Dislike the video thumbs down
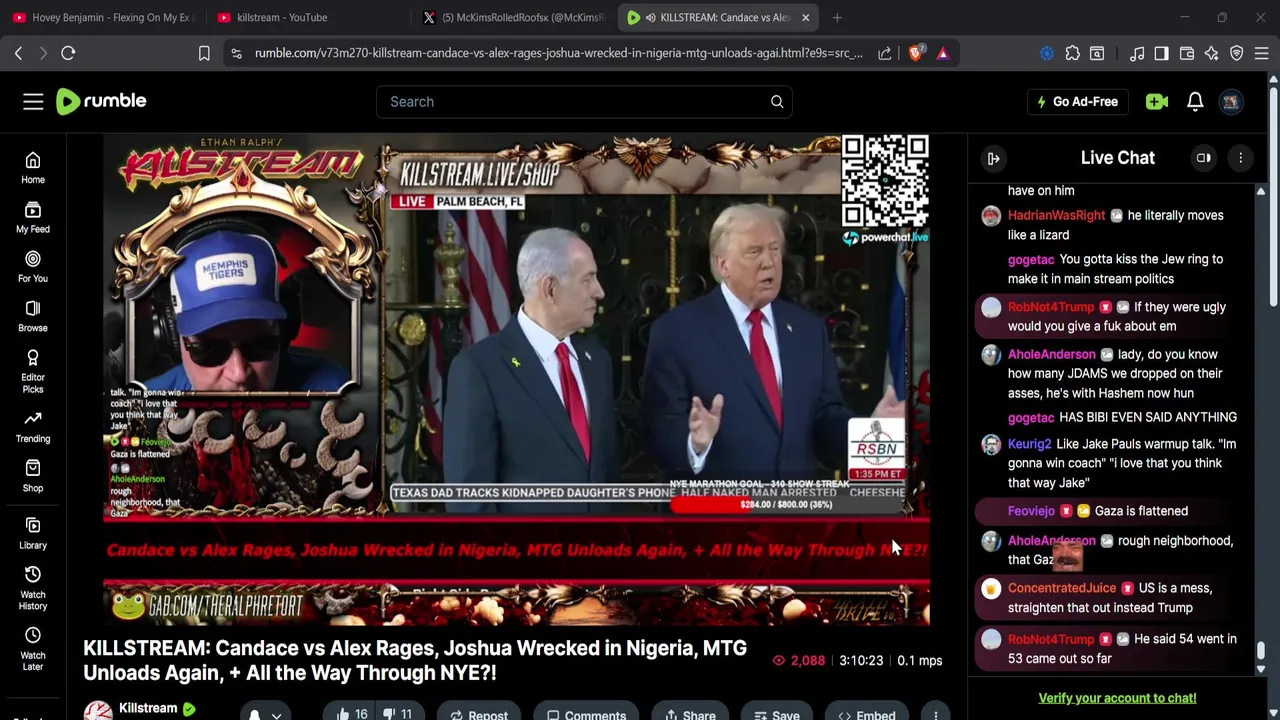This screenshot has height=720, width=1280. pos(397,714)
